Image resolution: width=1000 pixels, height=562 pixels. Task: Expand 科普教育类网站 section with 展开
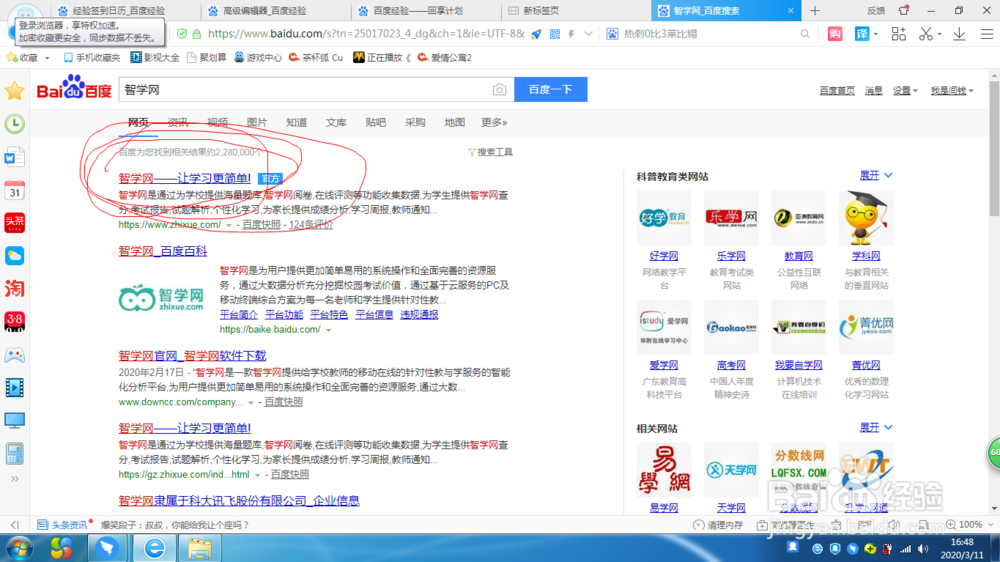coord(876,175)
